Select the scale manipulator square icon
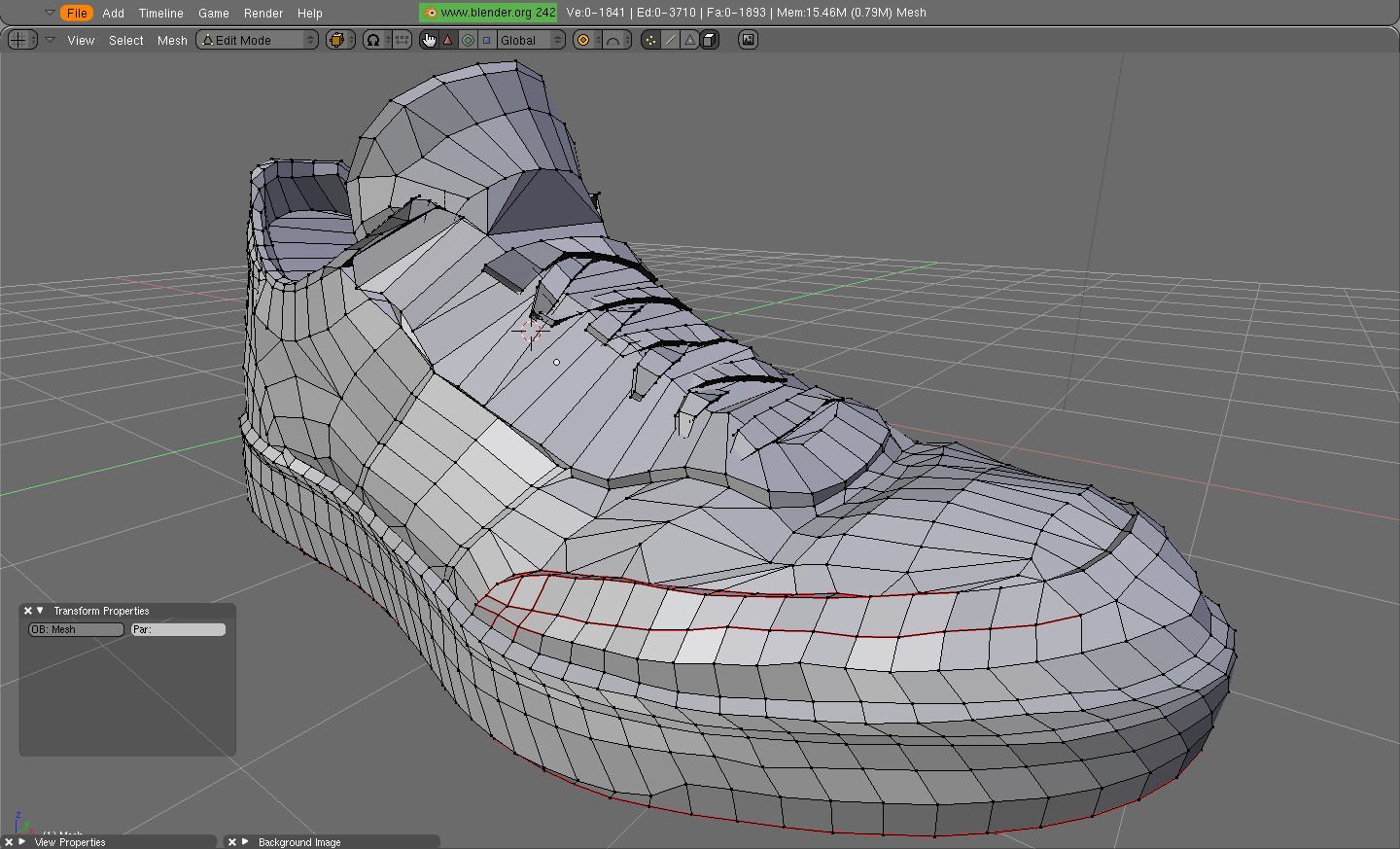Viewport: 1400px width, 849px height. [487, 40]
